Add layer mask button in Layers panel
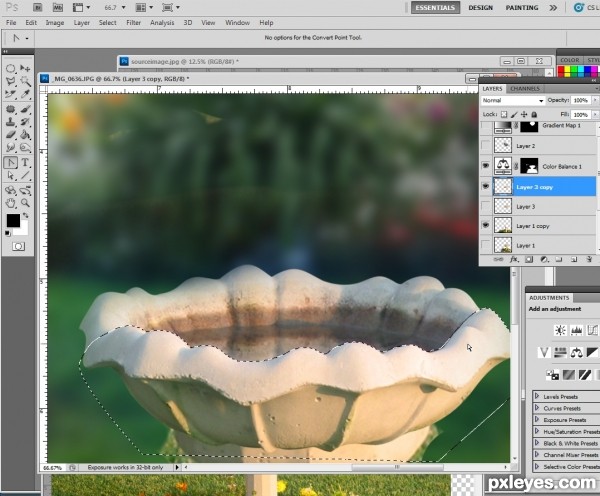The width and height of the screenshot is (600, 496). click(529, 259)
